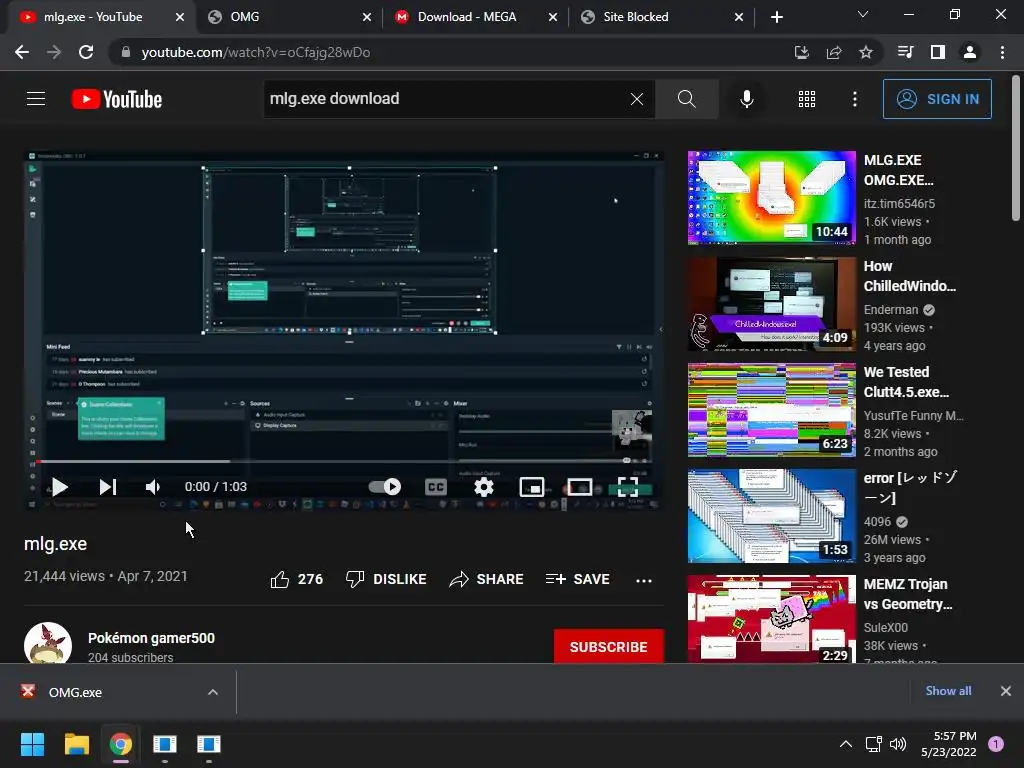Screen dimensions: 1024x768
Task: Reload the current page
Action: [86, 52]
